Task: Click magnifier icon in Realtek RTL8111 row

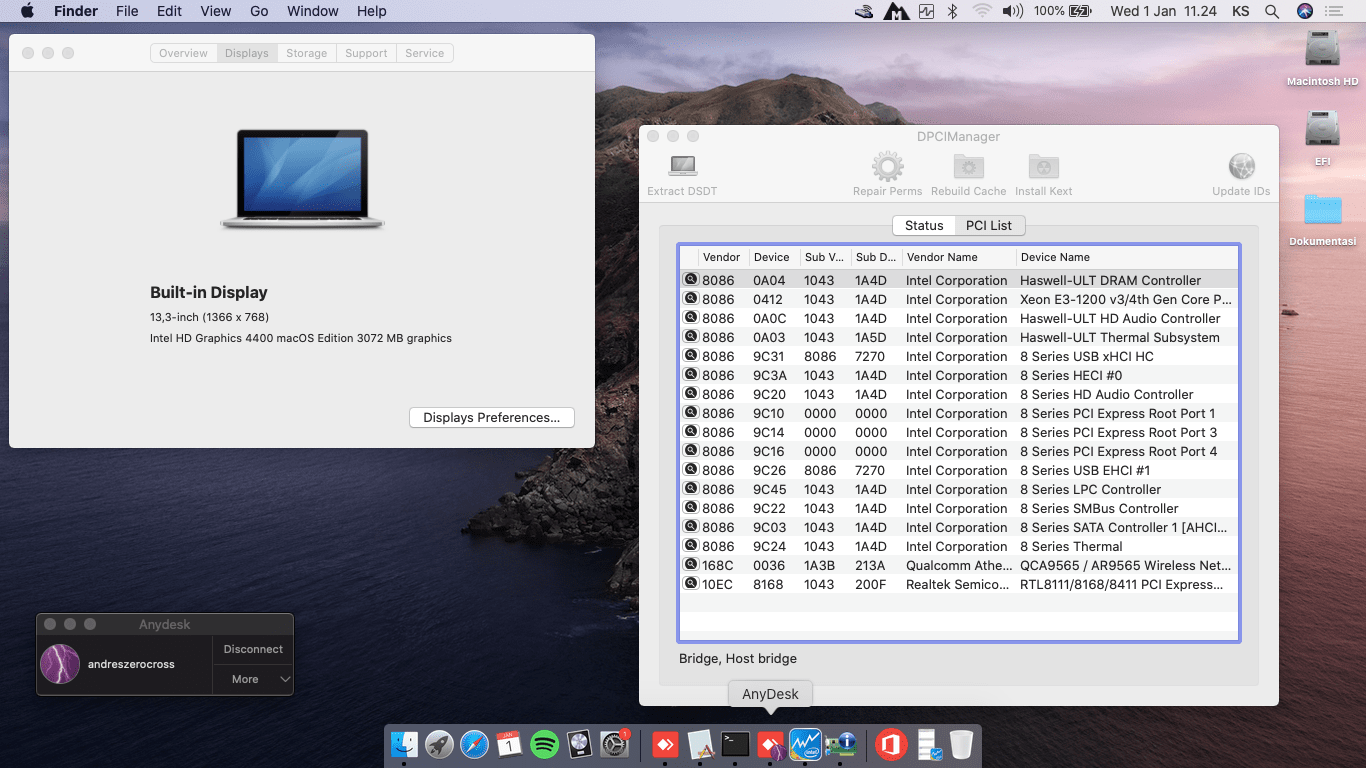Action: (x=690, y=584)
